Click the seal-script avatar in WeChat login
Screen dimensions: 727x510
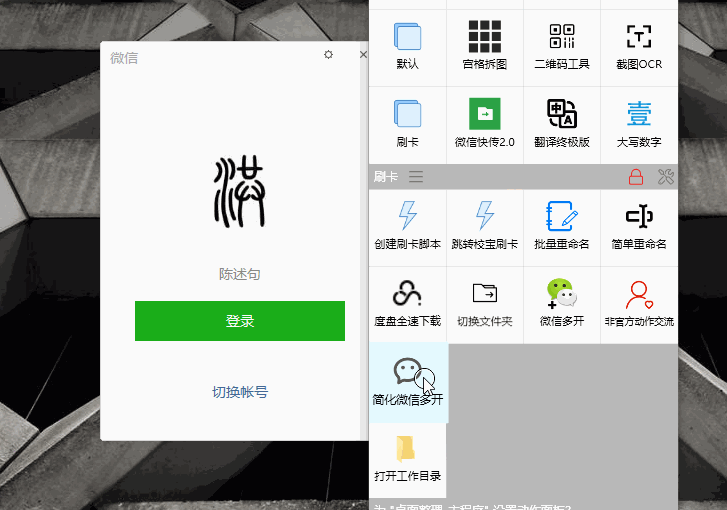239,192
